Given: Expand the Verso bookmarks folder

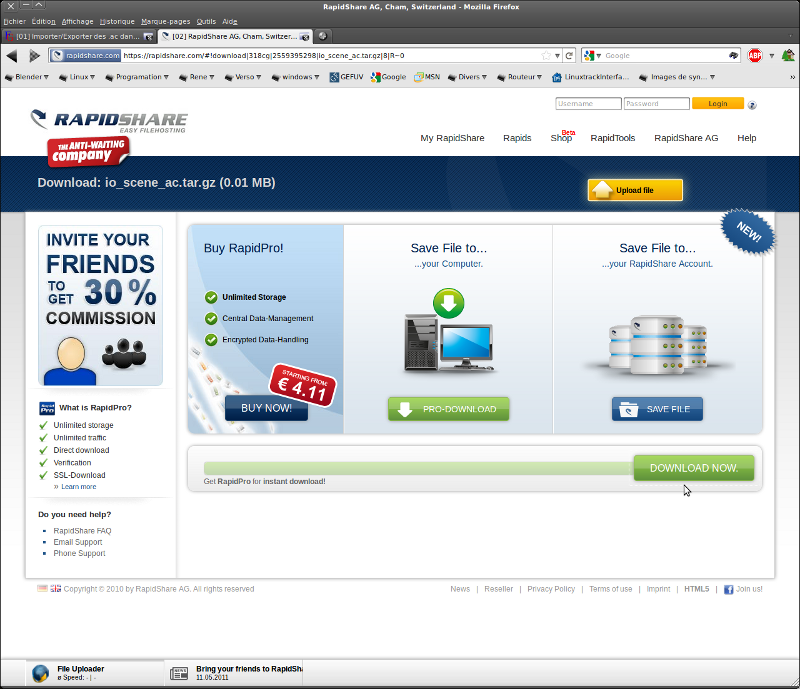Looking at the screenshot, I should [243, 77].
